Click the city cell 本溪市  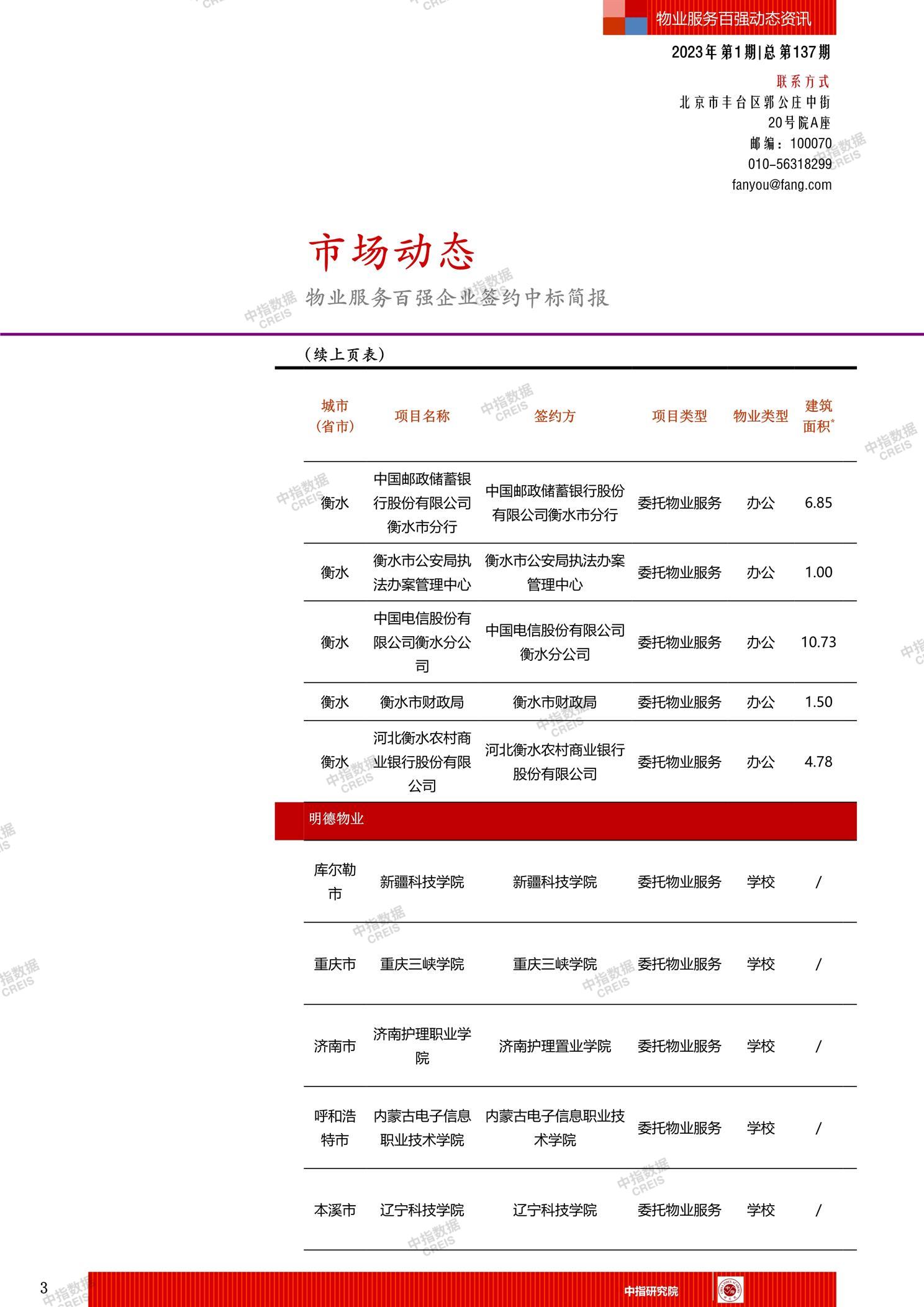pyautogui.click(x=335, y=1210)
